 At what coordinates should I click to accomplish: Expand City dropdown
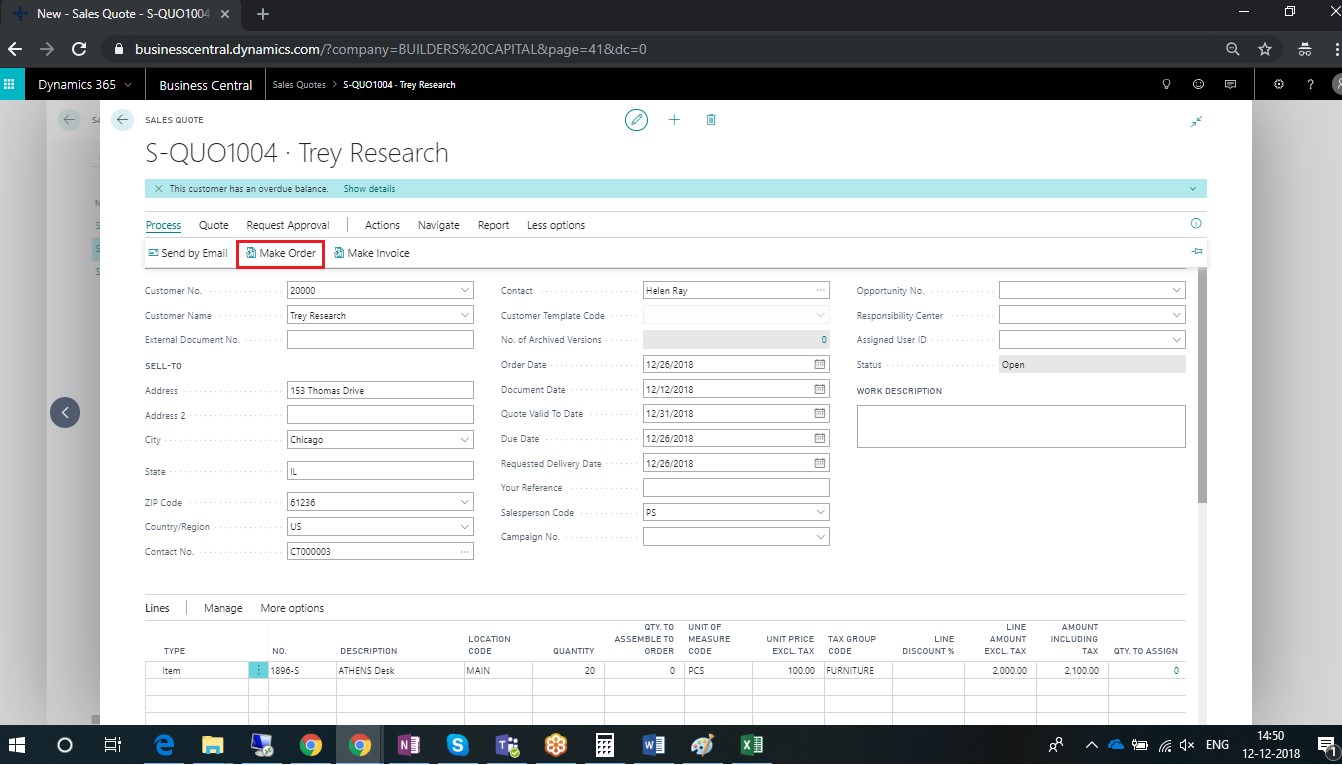pyautogui.click(x=464, y=439)
